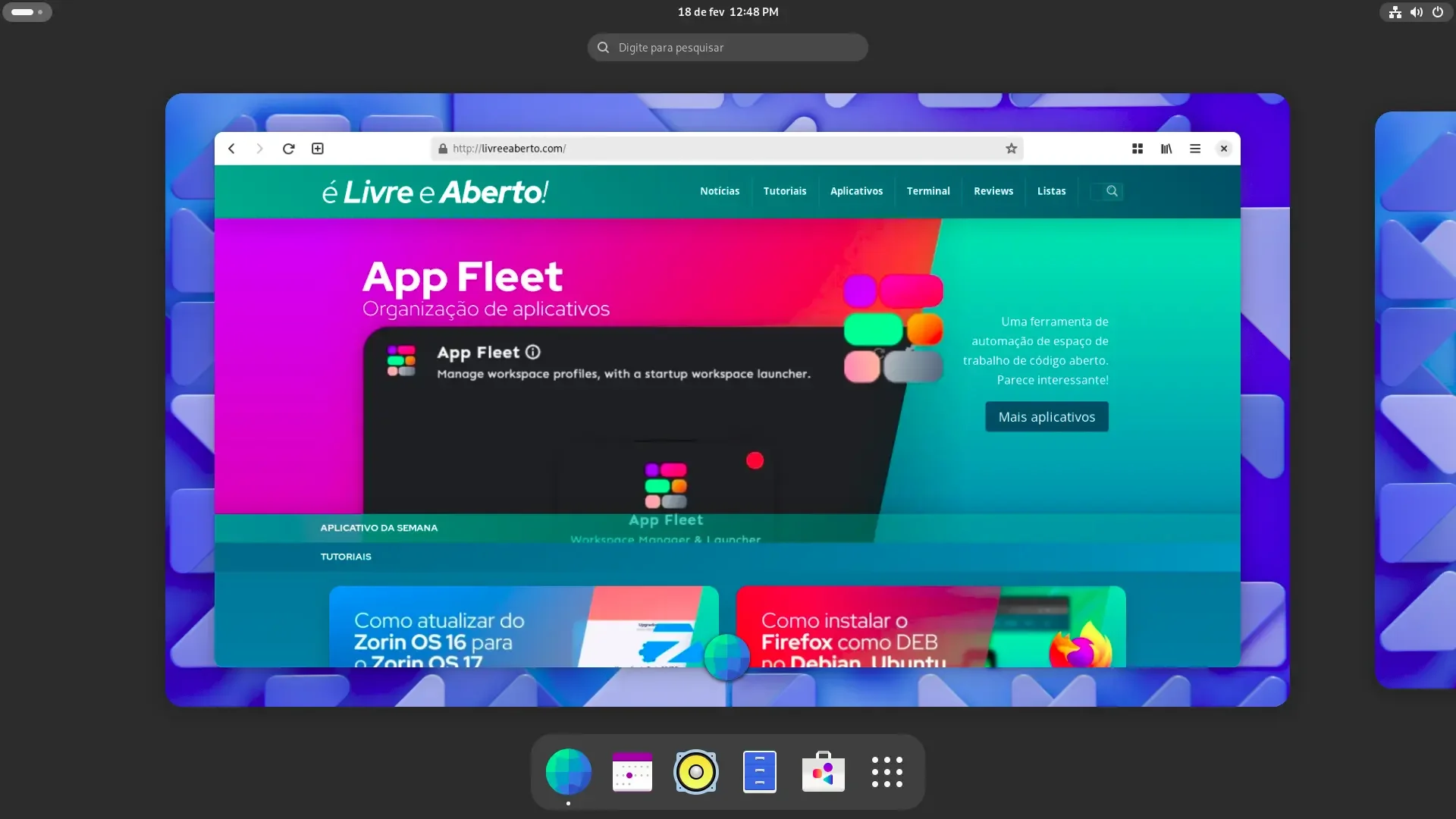Click the Digite para pesquisar search field
Viewport: 1456px width, 819px height.
727,48
